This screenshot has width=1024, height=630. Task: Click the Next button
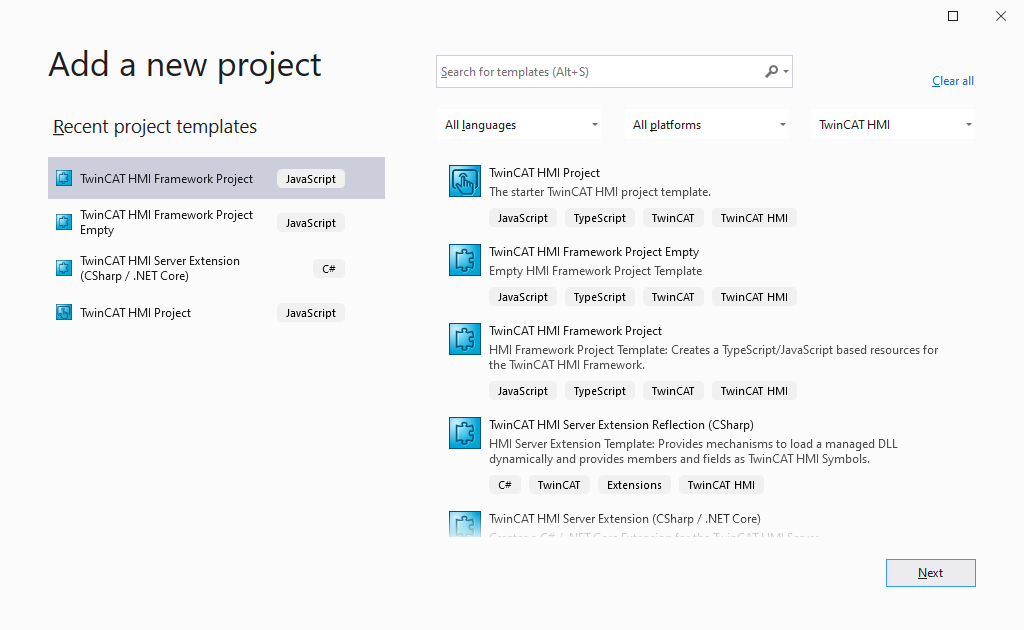pyautogui.click(x=931, y=573)
